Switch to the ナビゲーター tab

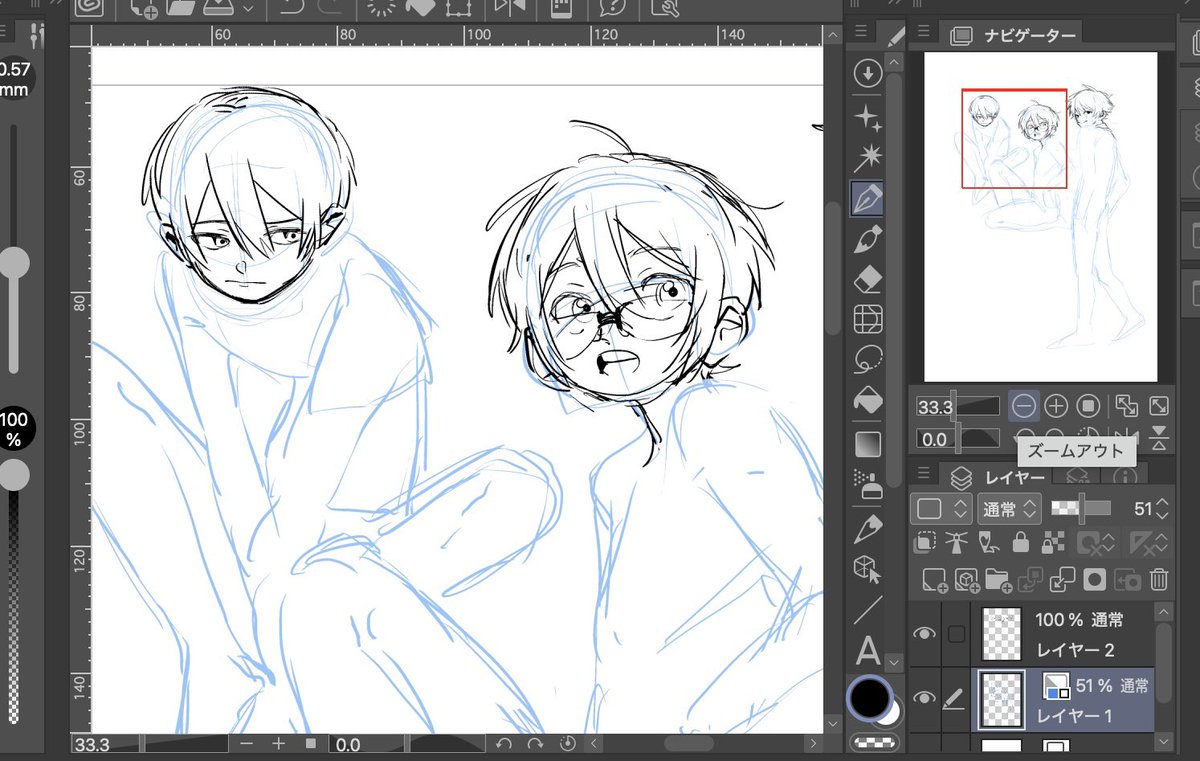[1011, 34]
